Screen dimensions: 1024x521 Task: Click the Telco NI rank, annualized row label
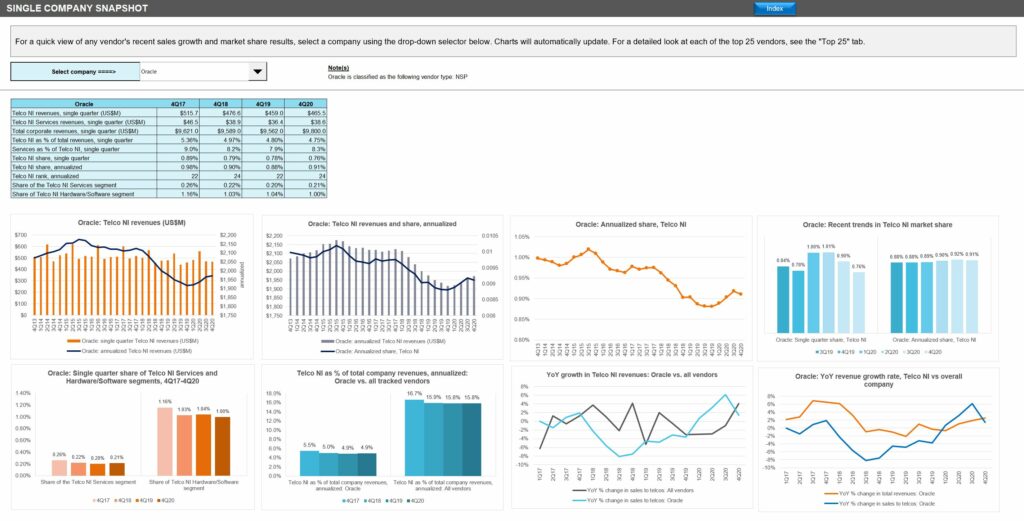click(x=50, y=176)
